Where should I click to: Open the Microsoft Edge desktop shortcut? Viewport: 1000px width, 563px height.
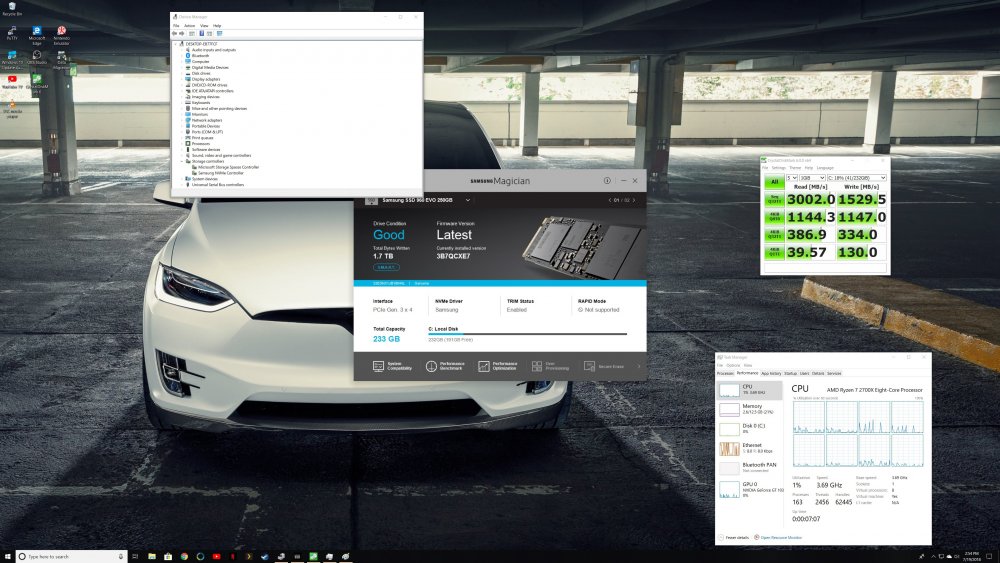coord(36,34)
